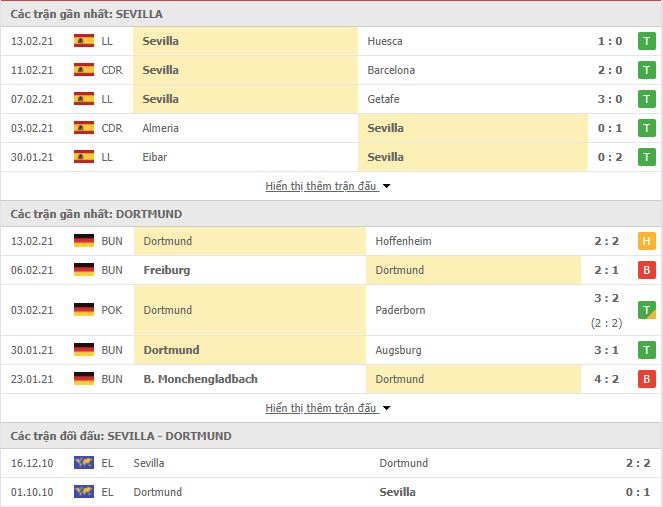This screenshot has height=507, width=663.
Task: Click the T badge for Dortmund vs Paderborn
Action: 647,310
